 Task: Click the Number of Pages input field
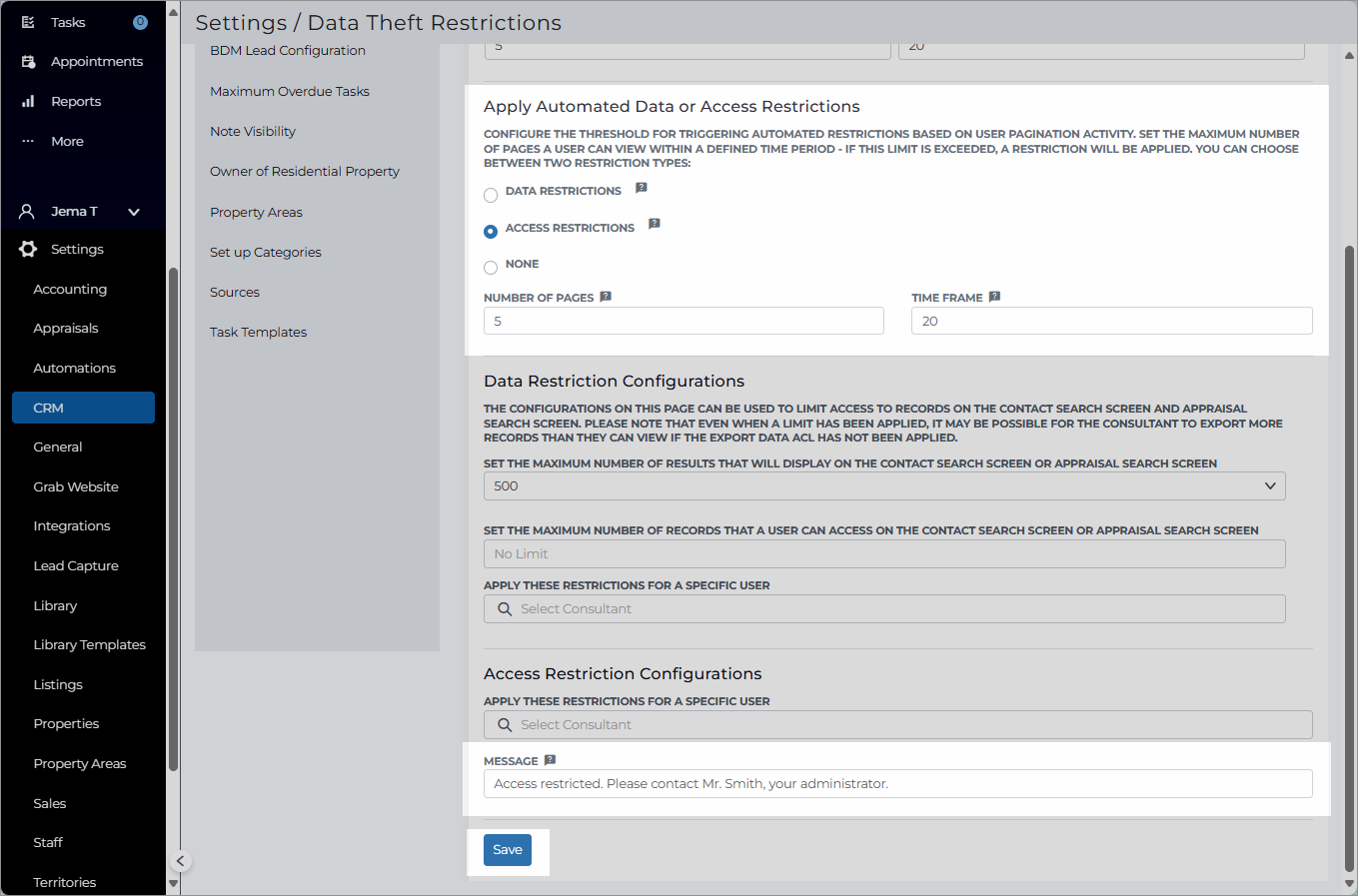coord(683,321)
